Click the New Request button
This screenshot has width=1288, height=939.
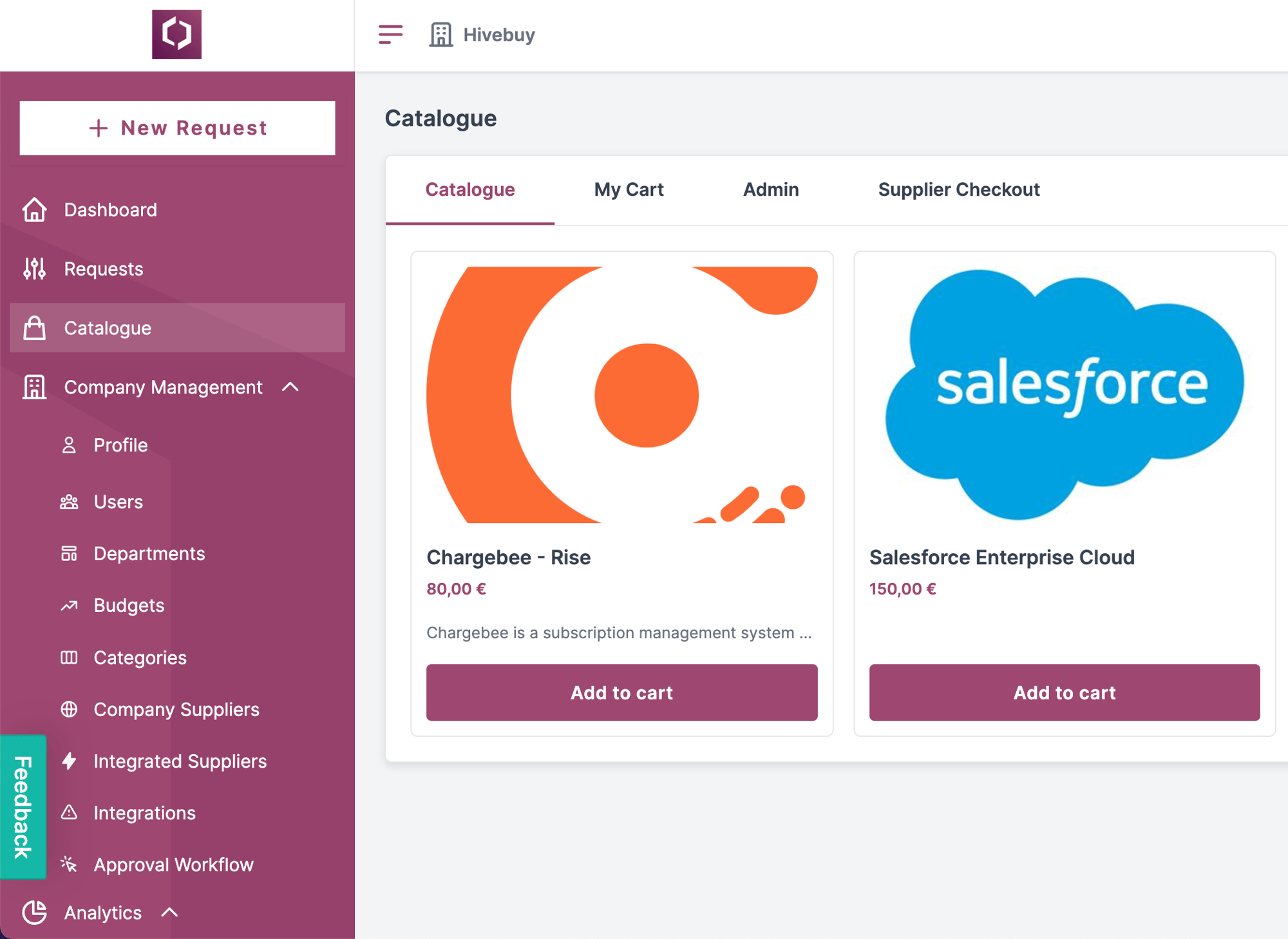pyautogui.click(x=177, y=128)
